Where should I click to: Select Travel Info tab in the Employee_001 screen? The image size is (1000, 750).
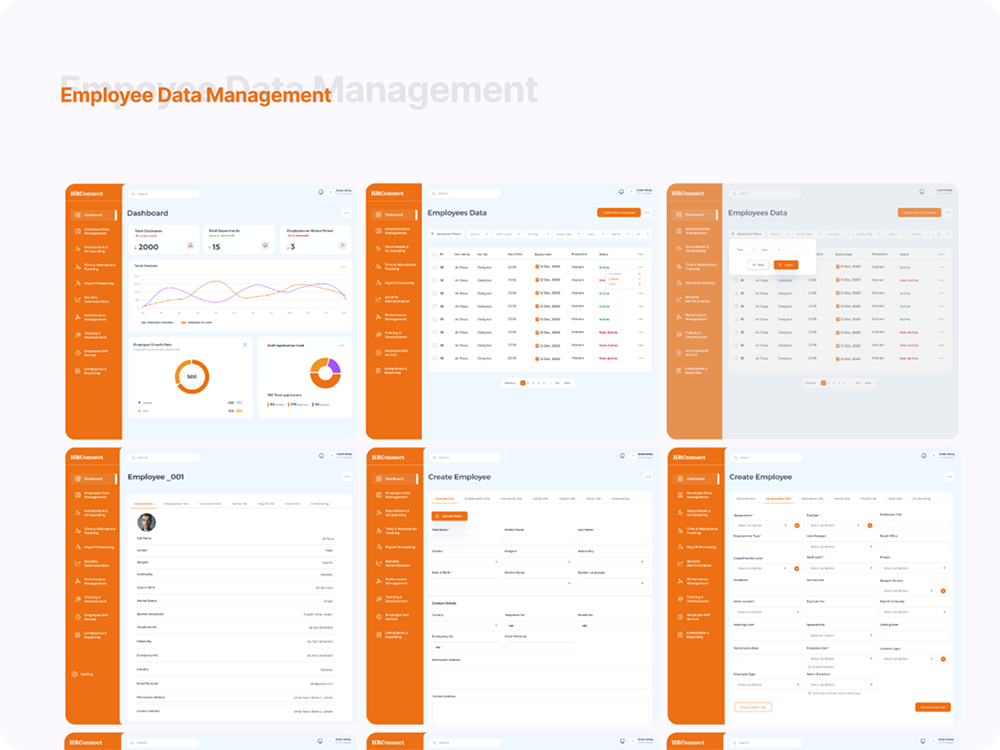point(293,504)
